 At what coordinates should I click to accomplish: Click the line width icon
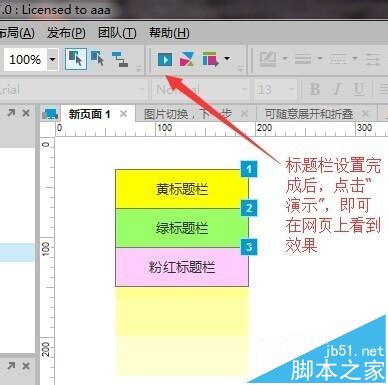click(x=303, y=59)
